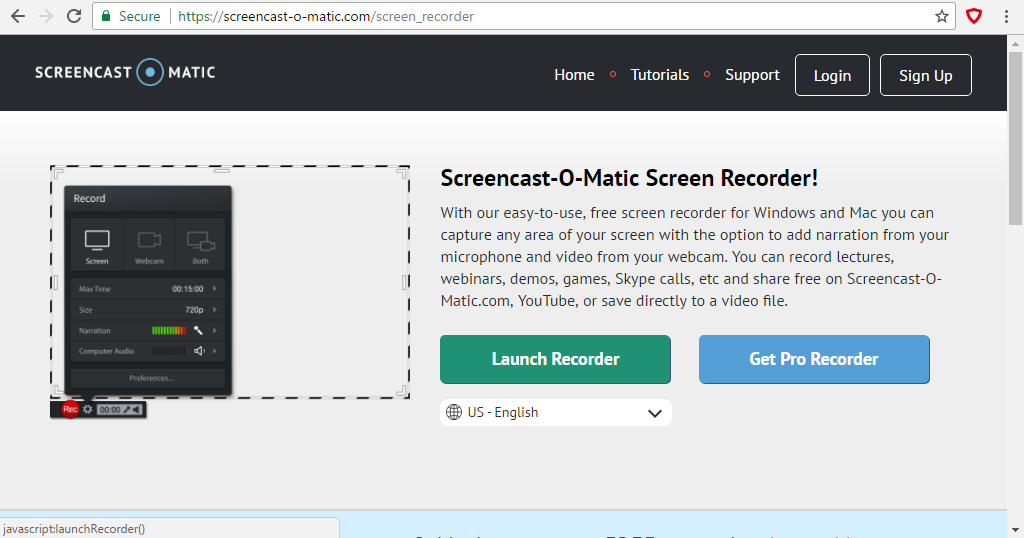
Task: Click the Get Pro Recorder button
Action: pos(814,359)
